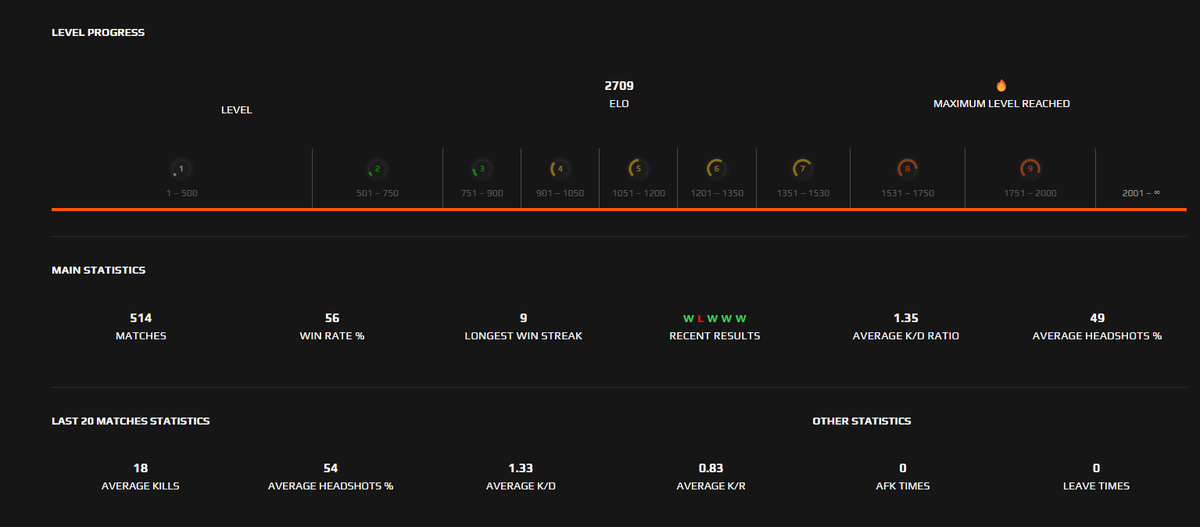Click the flame icon above Maximum Level Reached

[1001, 86]
